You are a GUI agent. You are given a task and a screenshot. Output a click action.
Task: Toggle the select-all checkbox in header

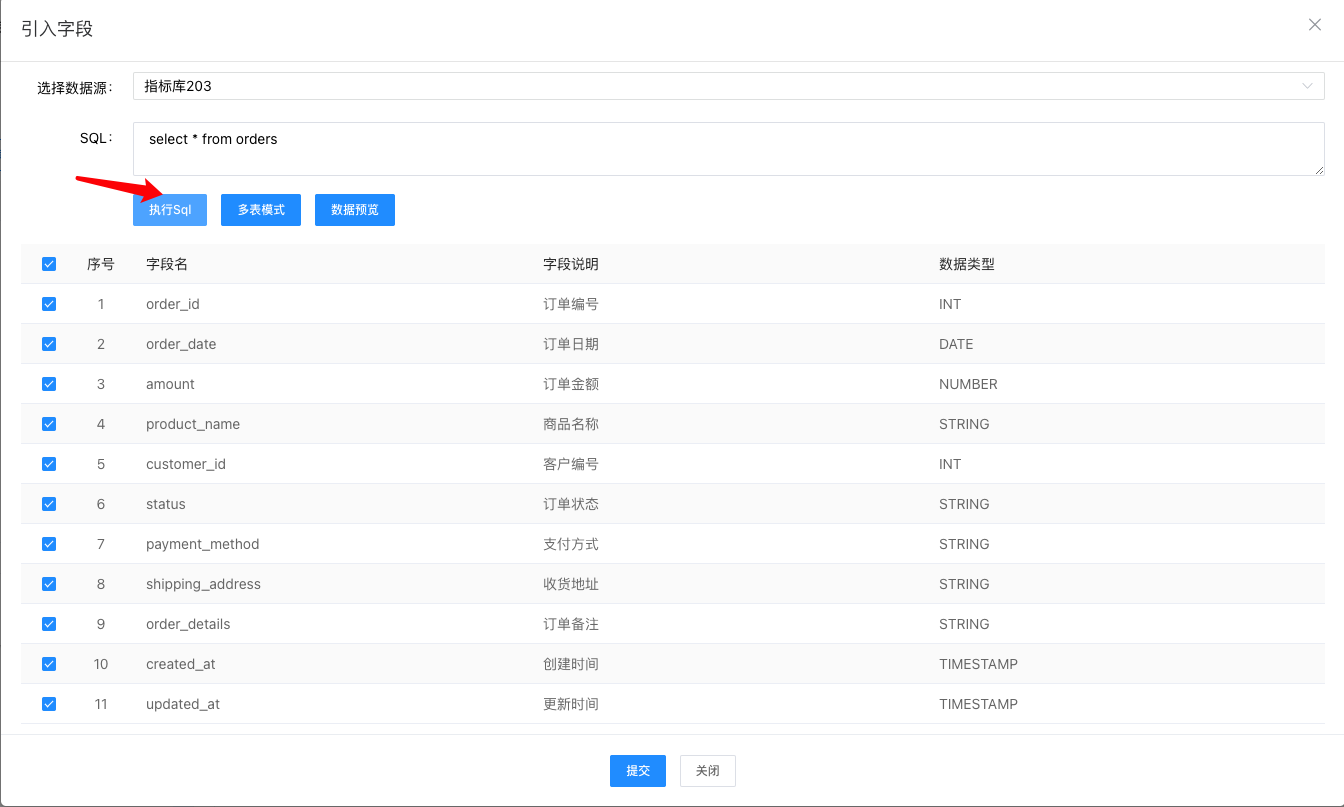coord(49,264)
